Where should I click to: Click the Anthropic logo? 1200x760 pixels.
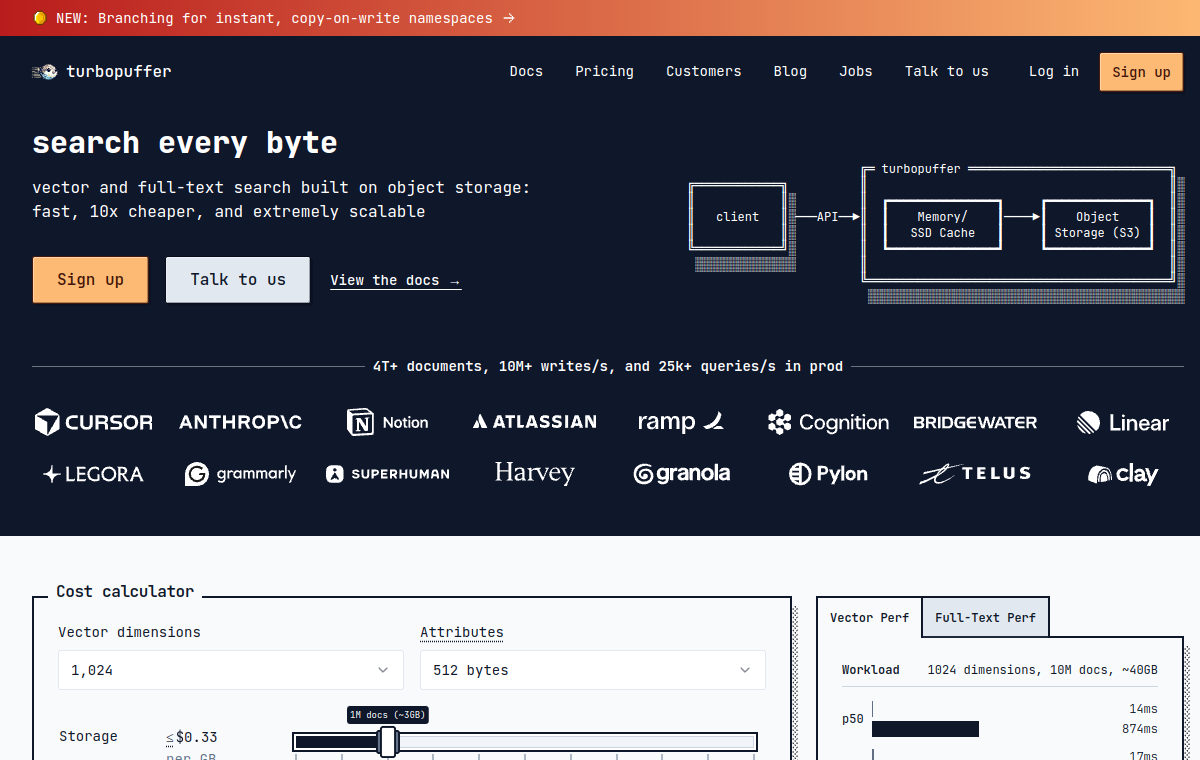pos(240,422)
